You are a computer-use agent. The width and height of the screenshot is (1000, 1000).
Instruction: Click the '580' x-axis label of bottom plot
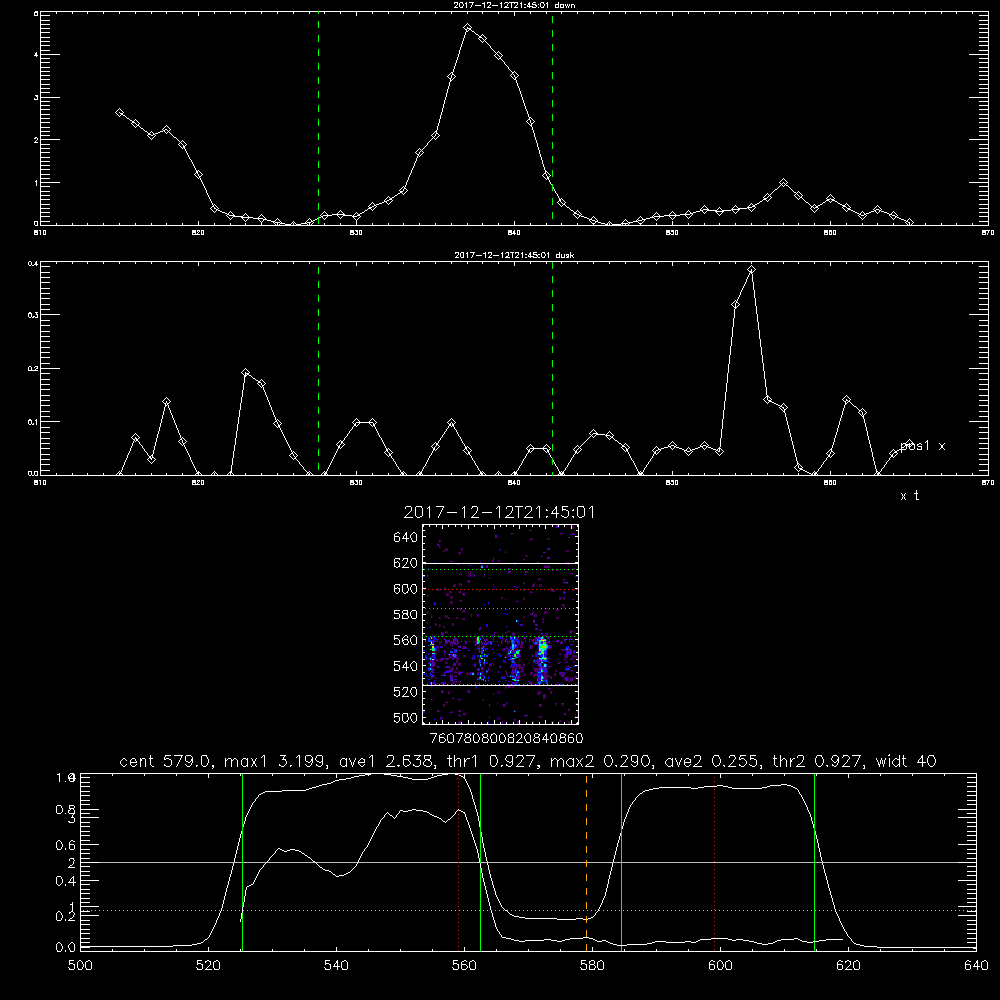click(592, 966)
